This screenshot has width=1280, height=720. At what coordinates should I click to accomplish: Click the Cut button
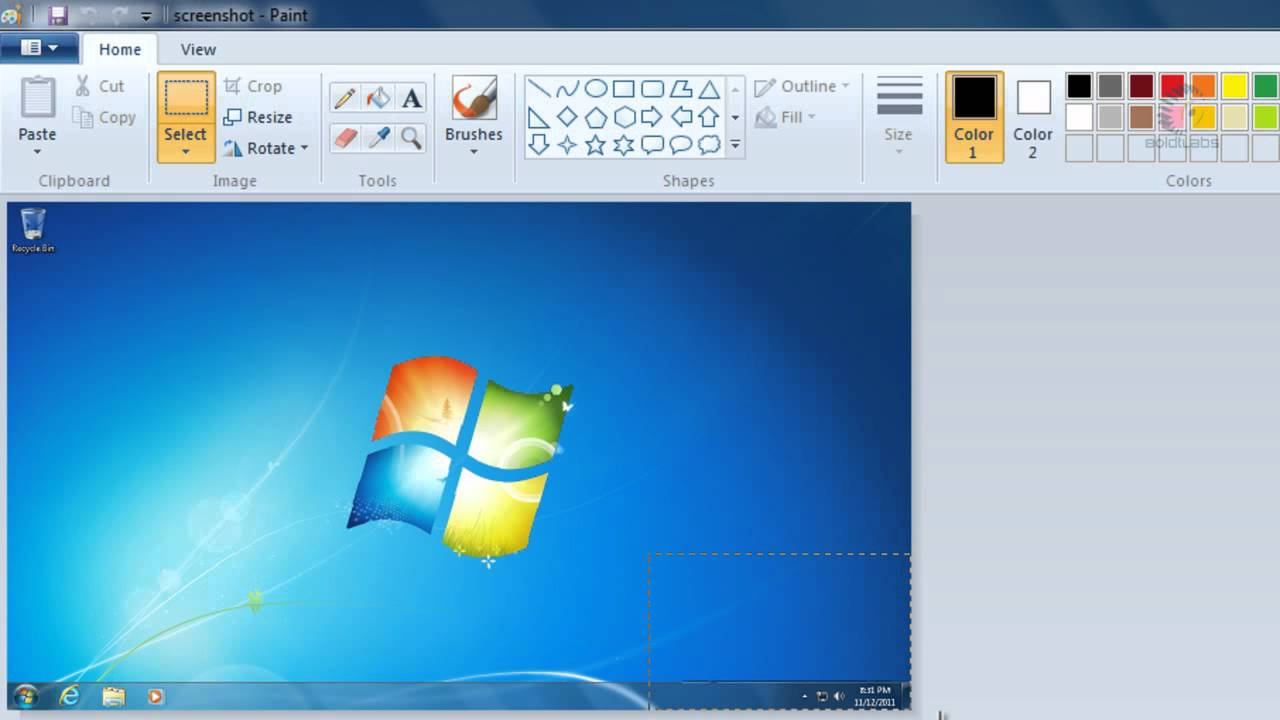click(x=99, y=86)
